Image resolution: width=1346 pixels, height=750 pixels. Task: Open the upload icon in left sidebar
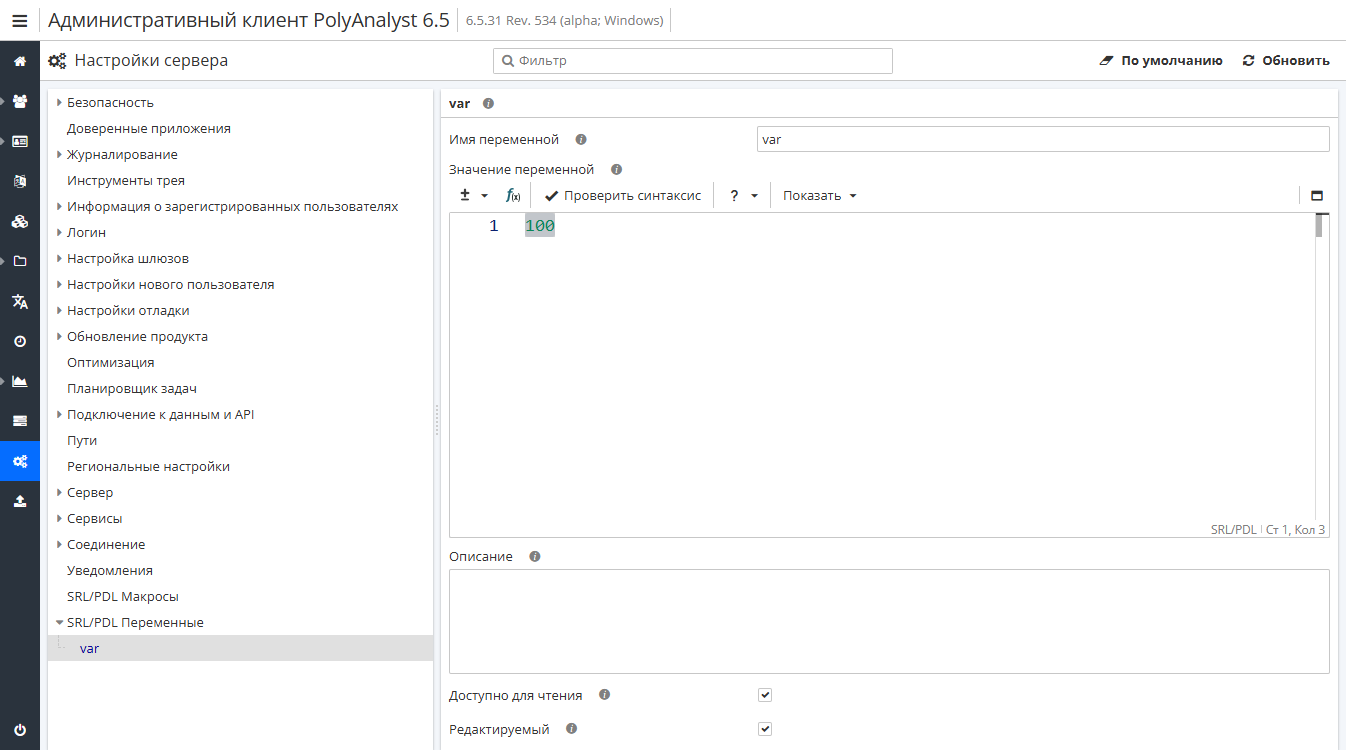point(20,501)
